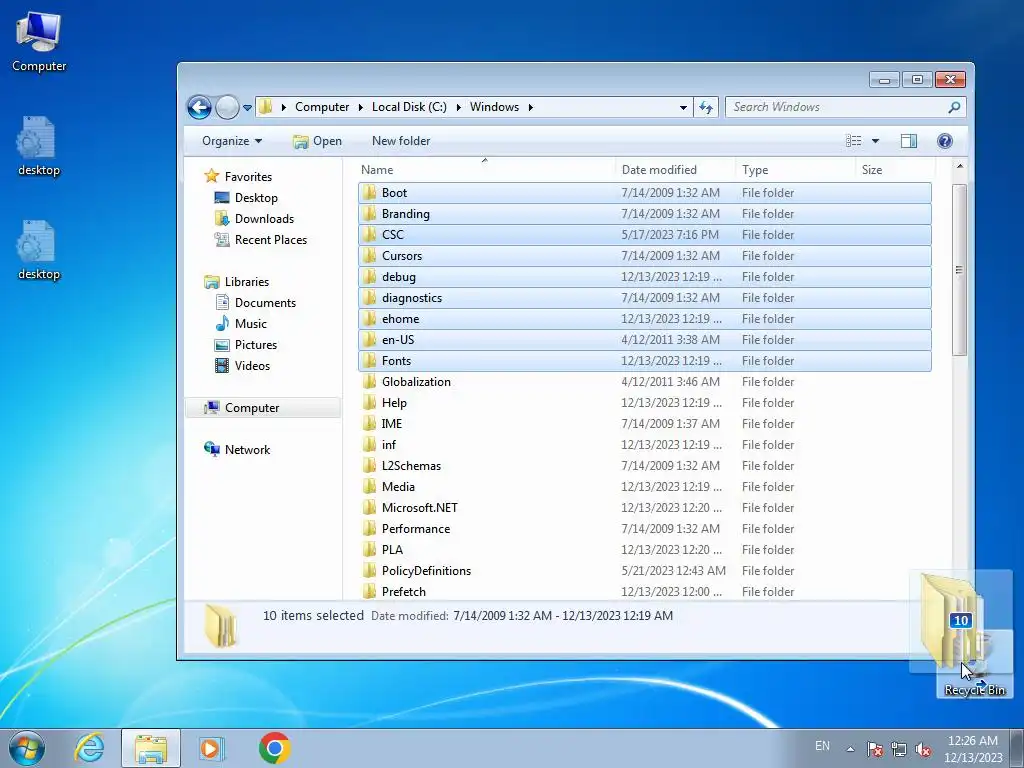The image size is (1024, 768).
Task: Click the Media folder icon
Action: click(370, 487)
